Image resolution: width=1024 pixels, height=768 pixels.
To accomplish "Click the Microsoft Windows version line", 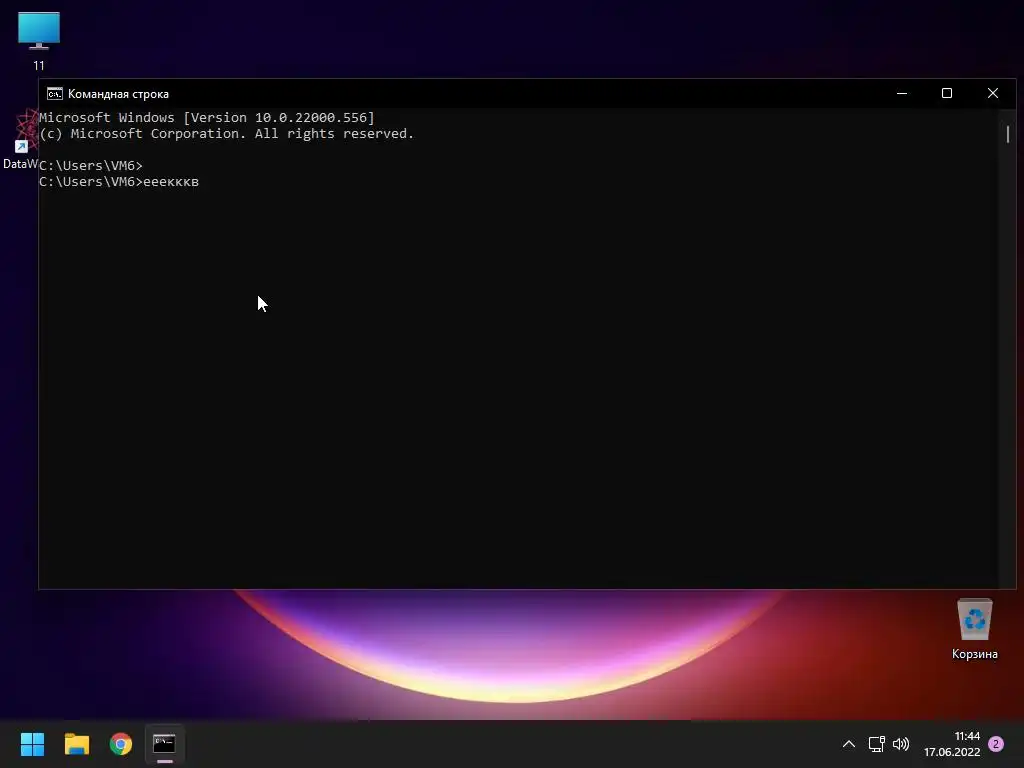I will (x=207, y=118).
